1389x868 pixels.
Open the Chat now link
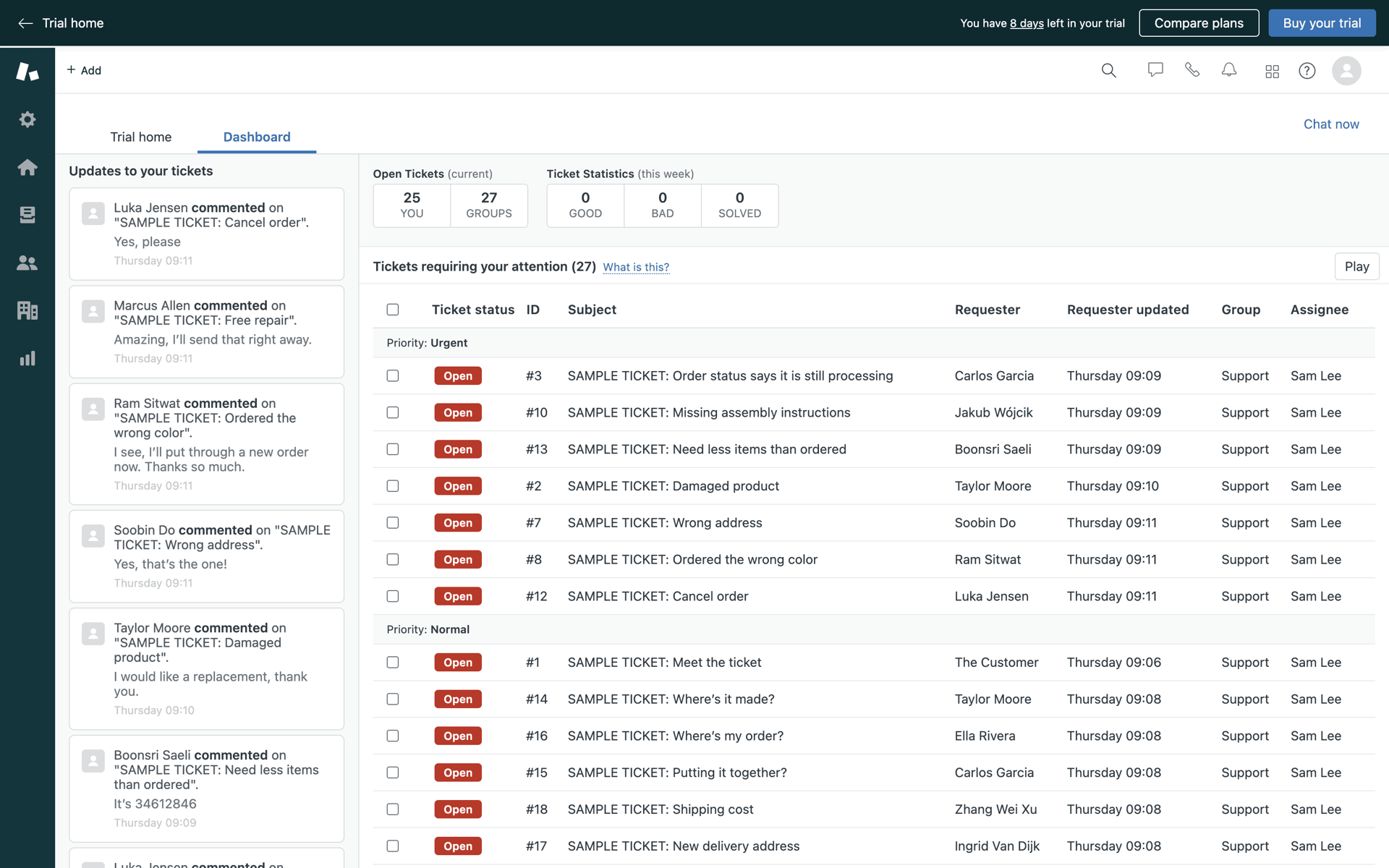[1331, 124]
